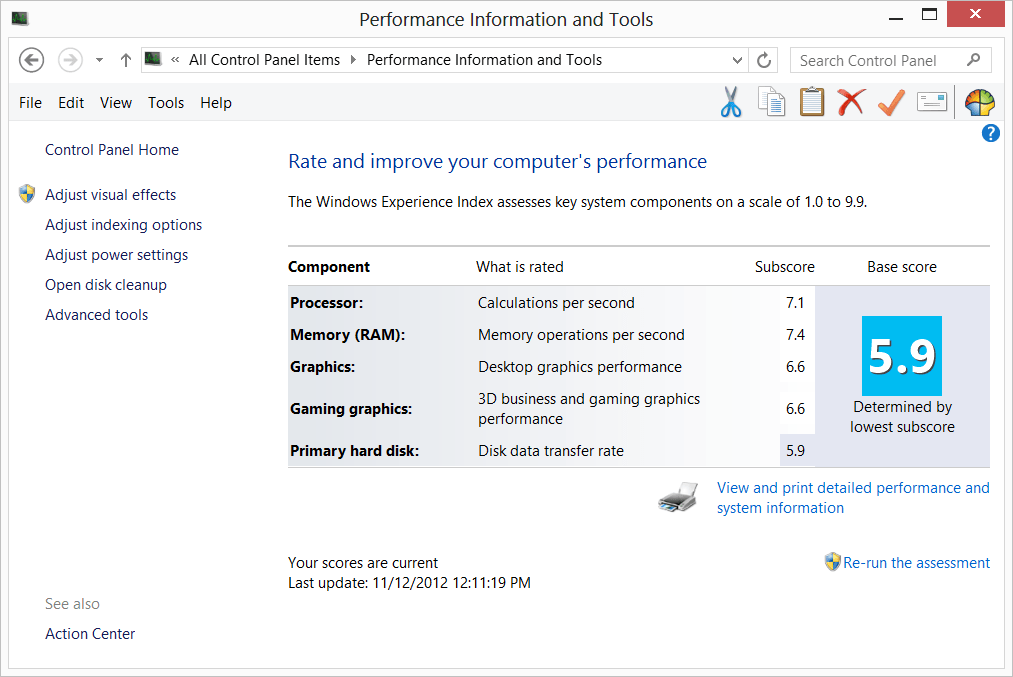Launch Open disk cleanup

coord(106,285)
